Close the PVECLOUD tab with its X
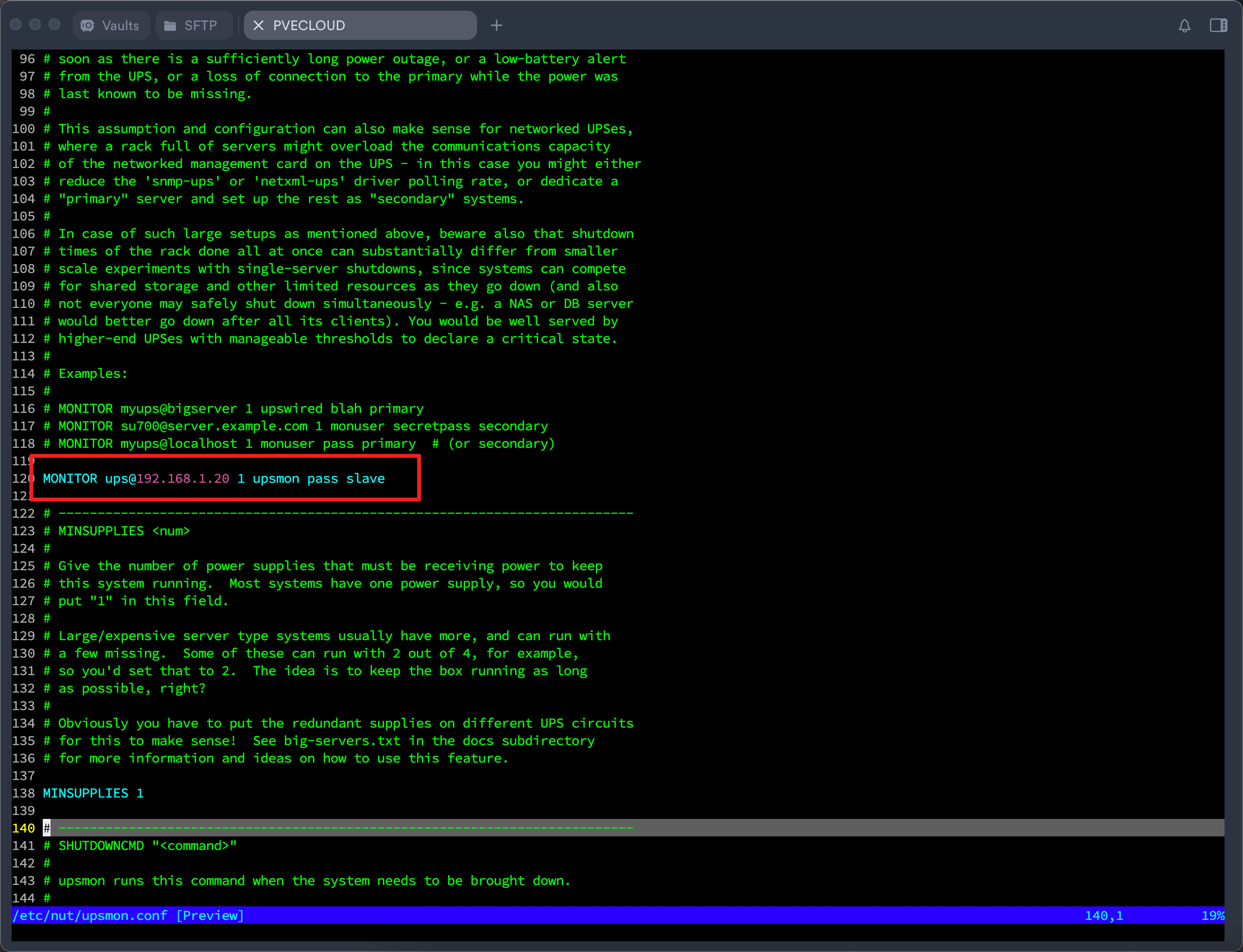 259,25
